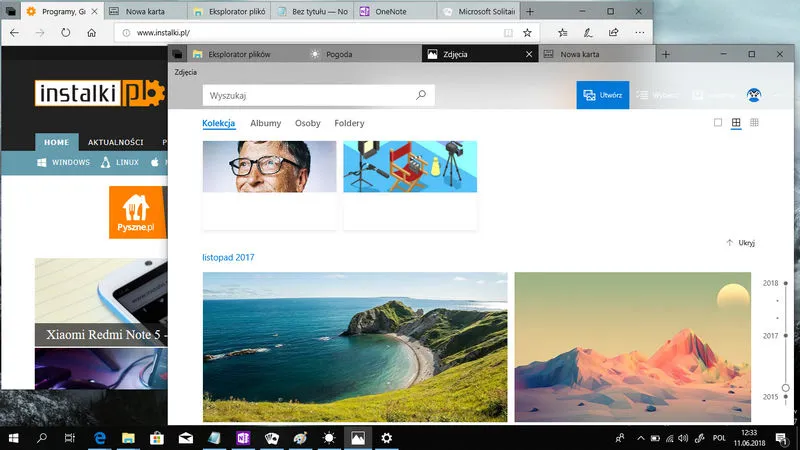Switch to the Albumy tab
Screen dimensions: 800x450
[265, 123]
